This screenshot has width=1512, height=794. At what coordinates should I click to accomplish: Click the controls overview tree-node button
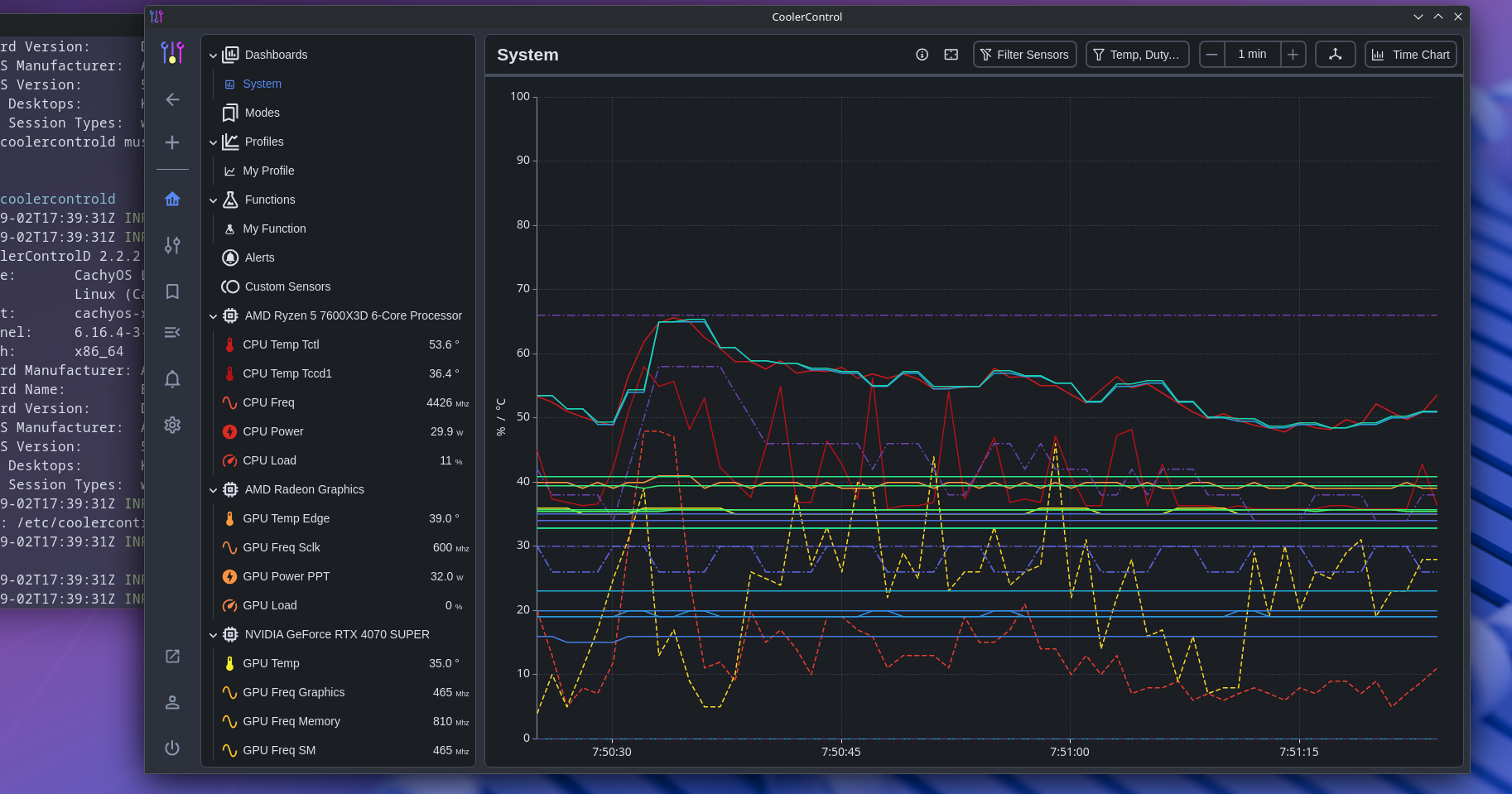coord(1335,55)
